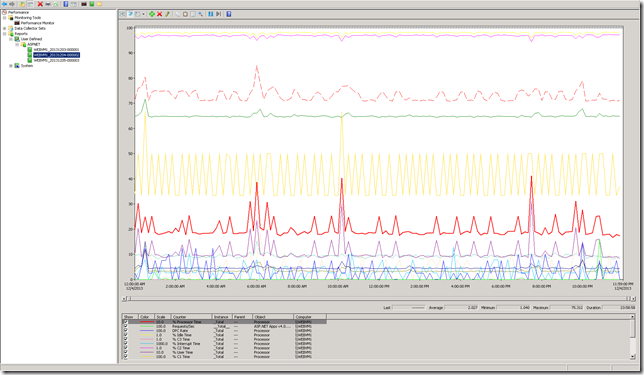Select the System tree item
Viewport: 644px width, 375px height.
coord(27,66)
